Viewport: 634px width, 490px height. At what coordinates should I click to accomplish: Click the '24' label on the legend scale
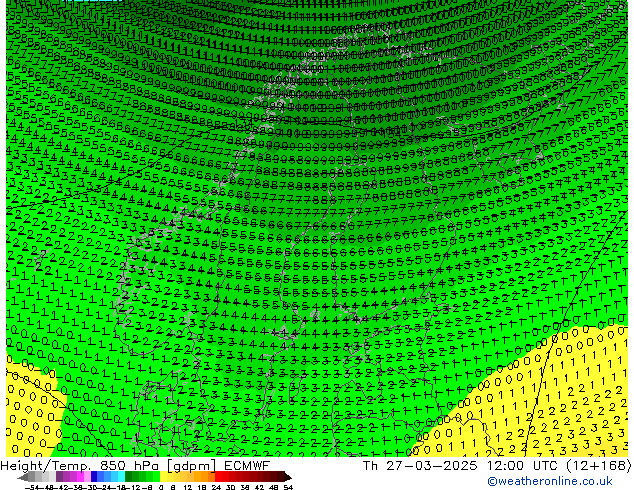pos(216,487)
